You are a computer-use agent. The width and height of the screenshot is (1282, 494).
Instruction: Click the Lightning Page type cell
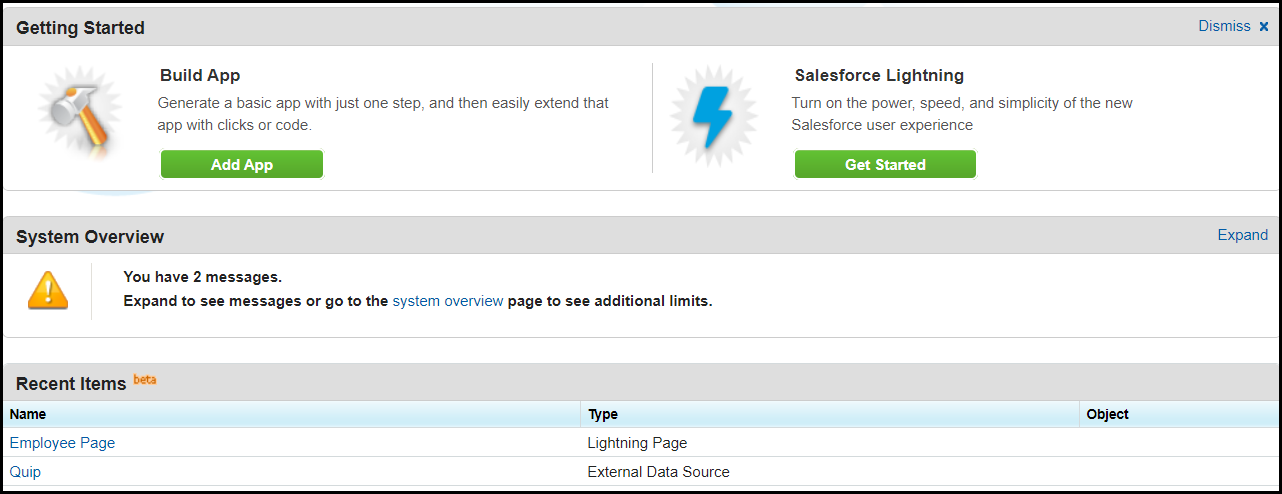(x=637, y=443)
